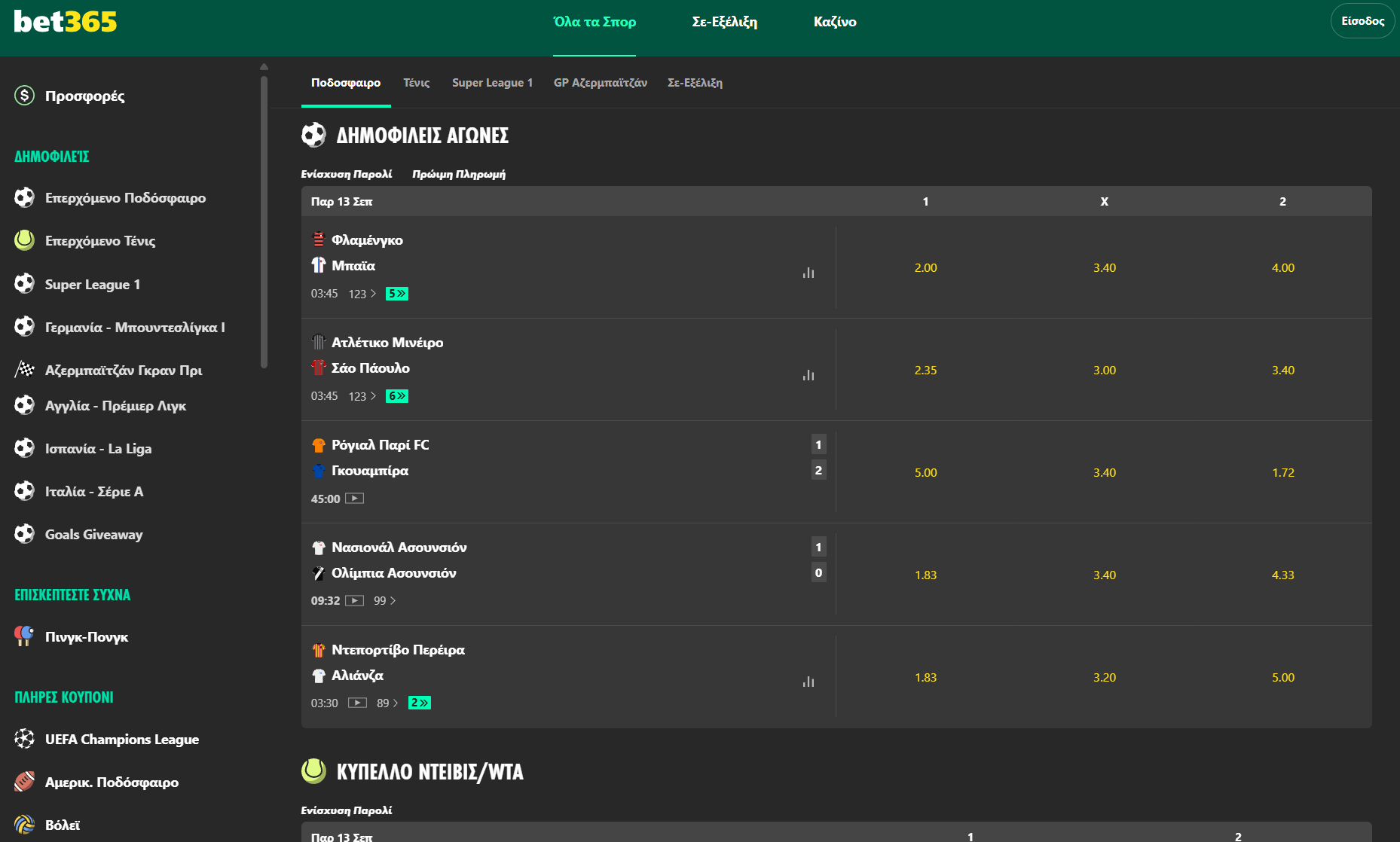Bet on Φλαμένγκο home win at 2.00
The width and height of the screenshot is (1400, 842).
coord(925,267)
